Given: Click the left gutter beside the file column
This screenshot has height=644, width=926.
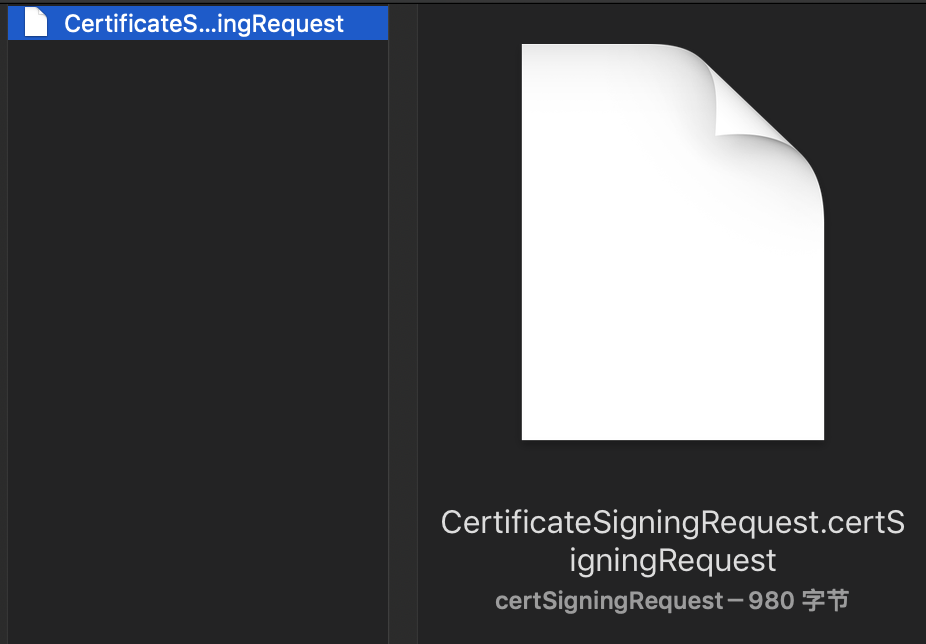Looking at the screenshot, I should coord(4,322).
